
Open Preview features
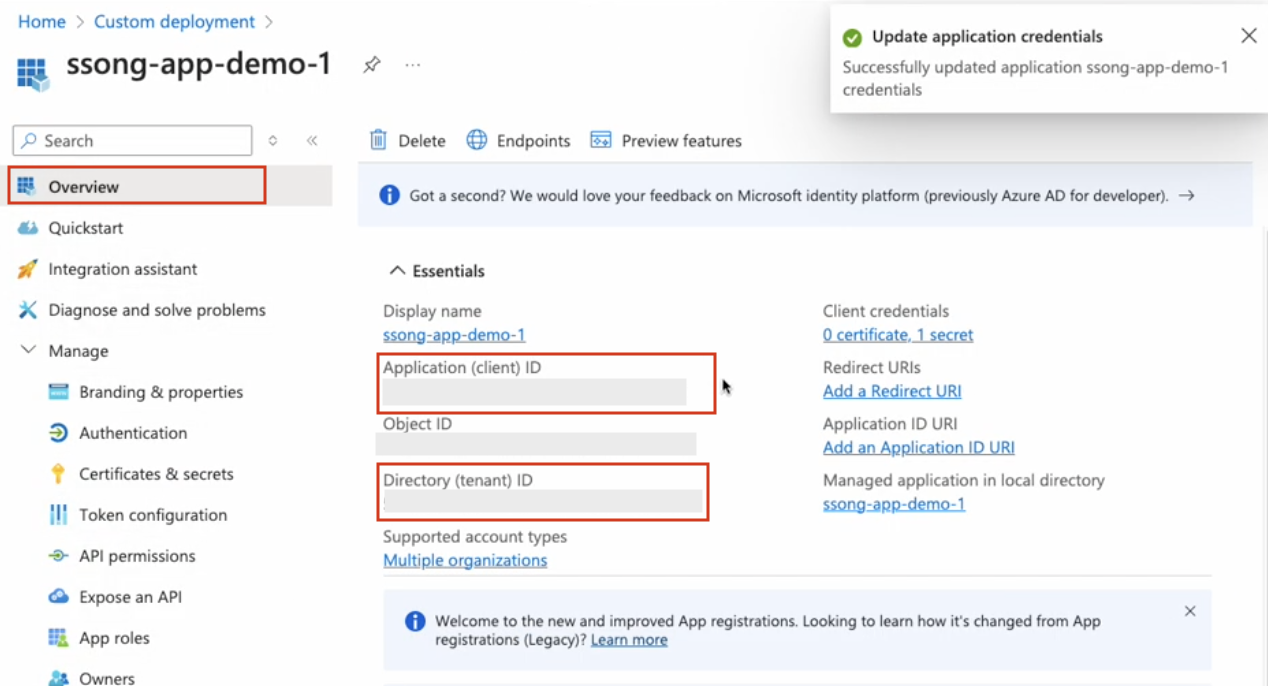tap(666, 141)
